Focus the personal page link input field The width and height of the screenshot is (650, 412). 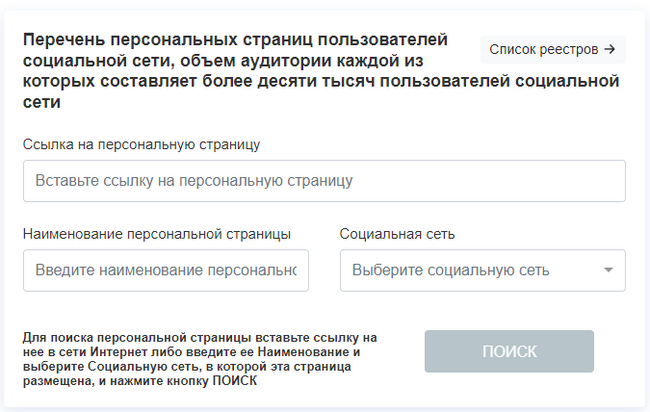pyautogui.click(x=324, y=181)
